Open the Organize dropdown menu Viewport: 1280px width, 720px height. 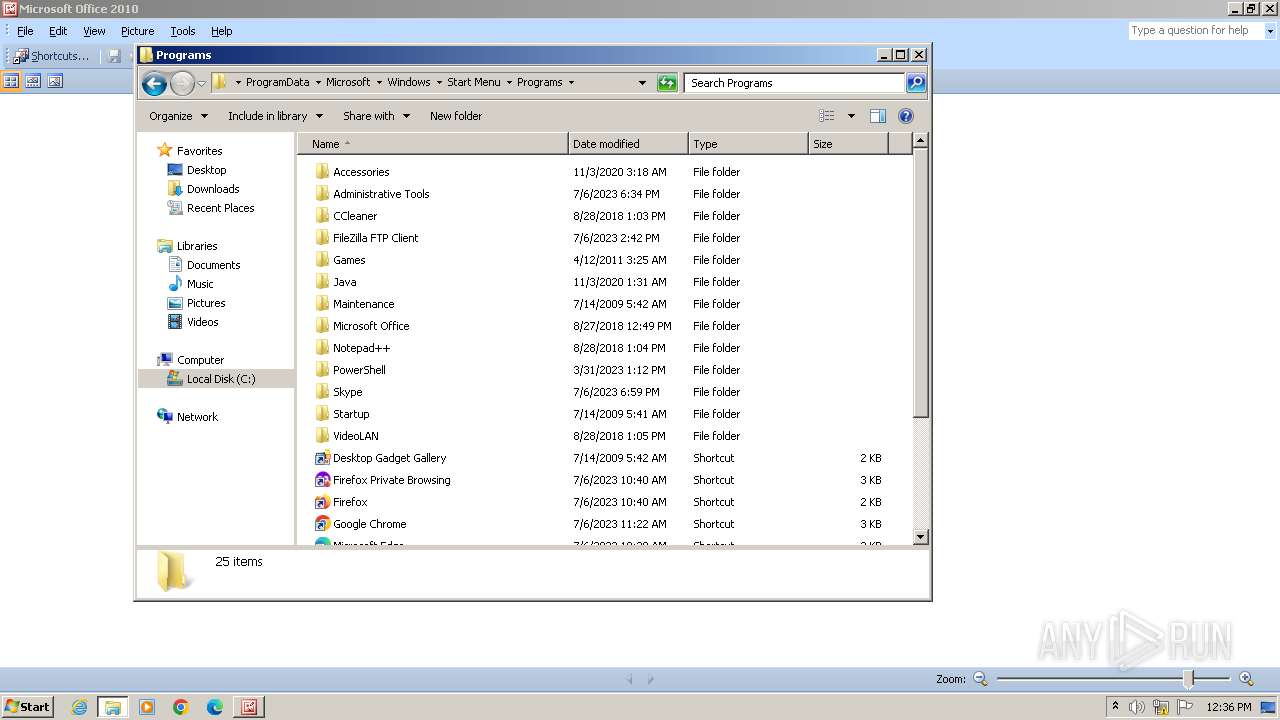[x=178, y=116]
